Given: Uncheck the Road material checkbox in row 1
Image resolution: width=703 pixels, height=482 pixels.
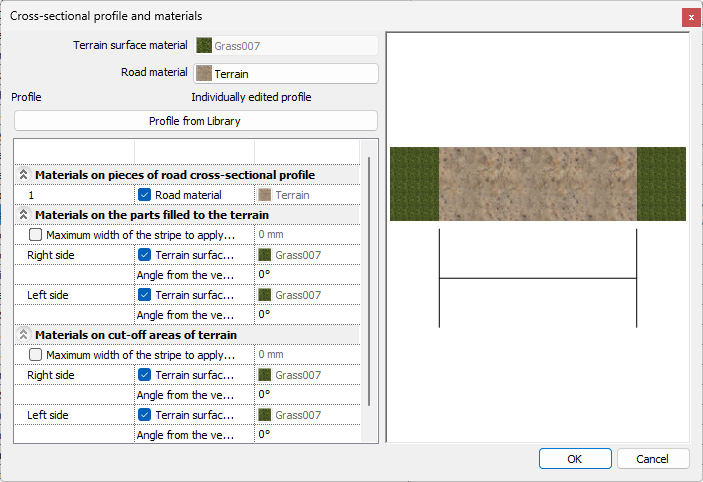Looking at the screenshot, I should tap(145, 195).
